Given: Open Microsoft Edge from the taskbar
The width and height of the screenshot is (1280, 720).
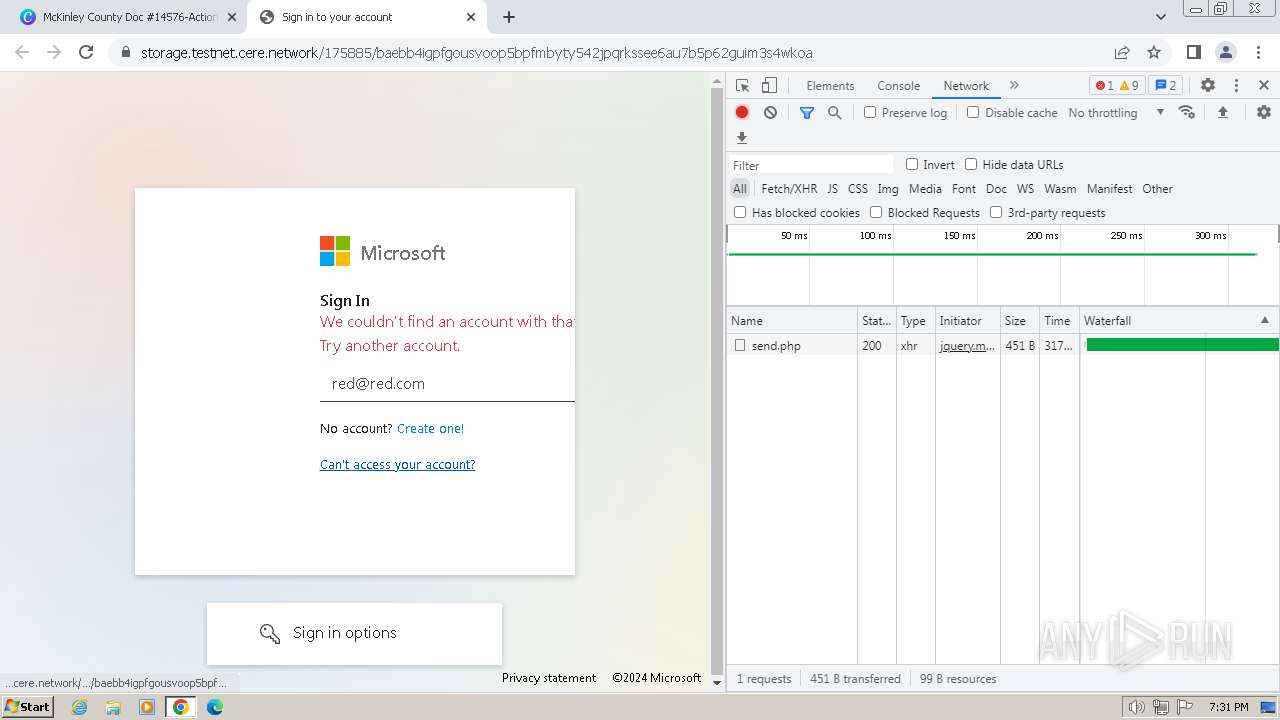Looking at the screenshot, I should [x=215, y=707].
